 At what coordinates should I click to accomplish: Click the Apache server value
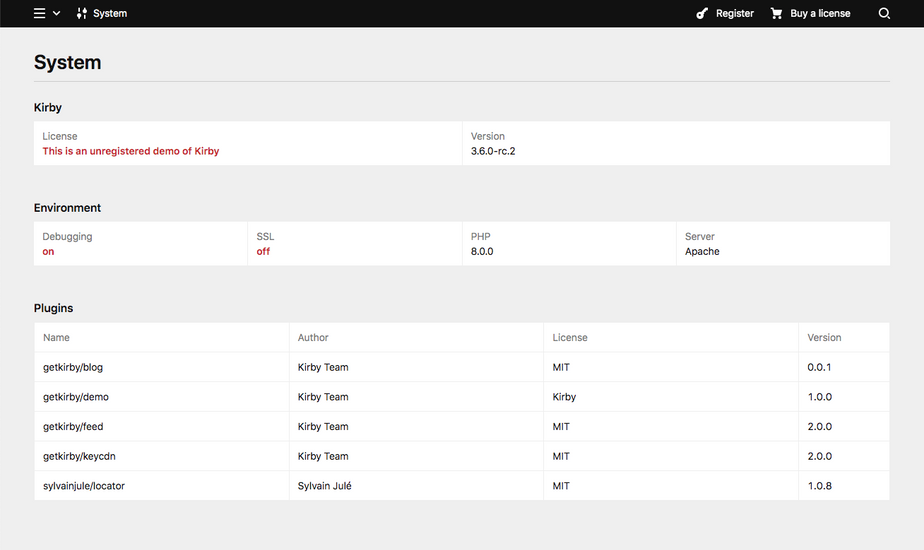click(x=702, y=251)
